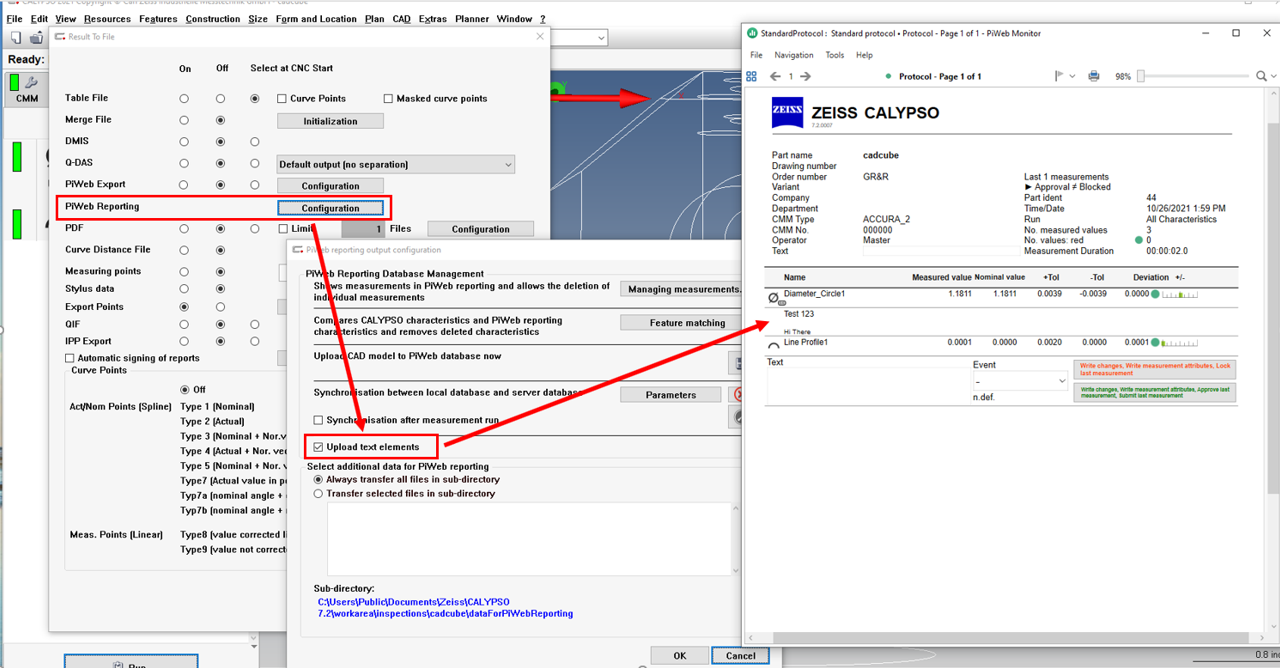Click the PDF Files count field

tap(363, 229)
